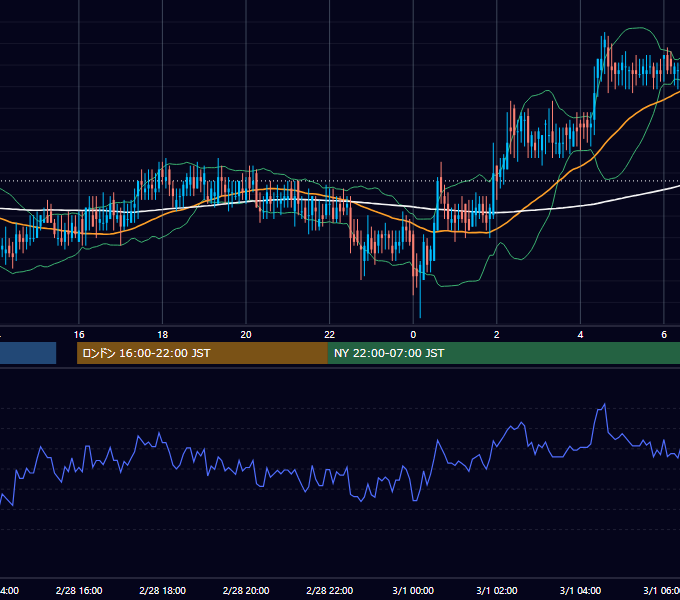Click the 16 hour label on upper axis
The height and width of the screenshot is (600, 680).
click(79, 335)
